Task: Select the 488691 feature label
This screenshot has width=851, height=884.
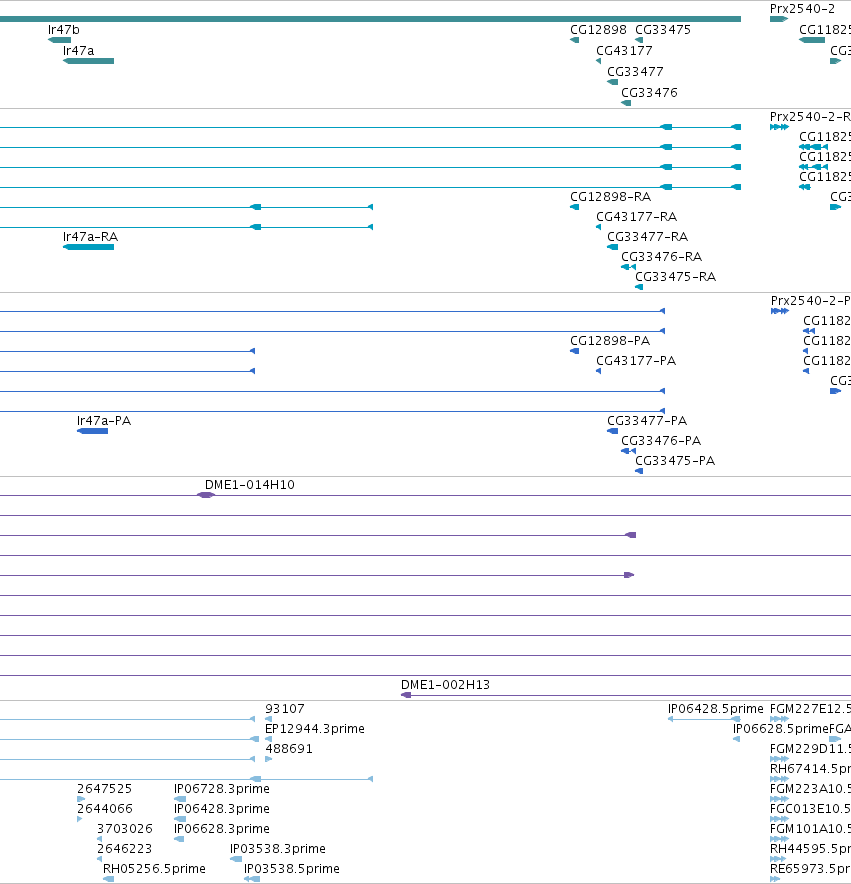Action: [289, 749]
